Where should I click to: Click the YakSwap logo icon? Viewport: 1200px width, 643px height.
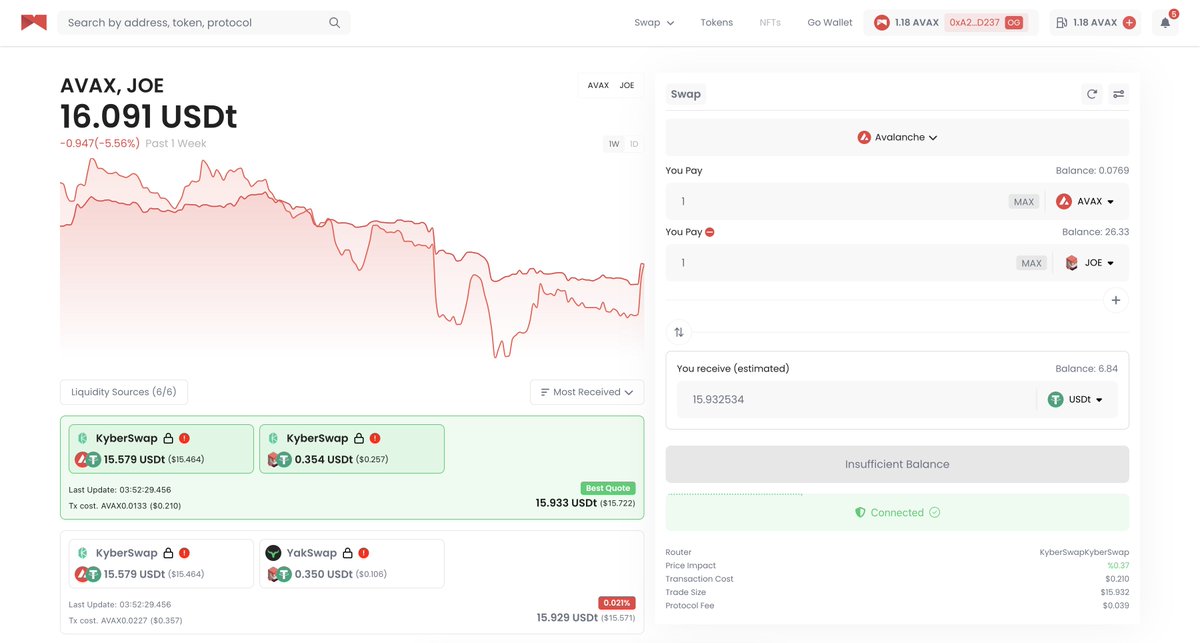pyautogui.click(x=273, y=553)
